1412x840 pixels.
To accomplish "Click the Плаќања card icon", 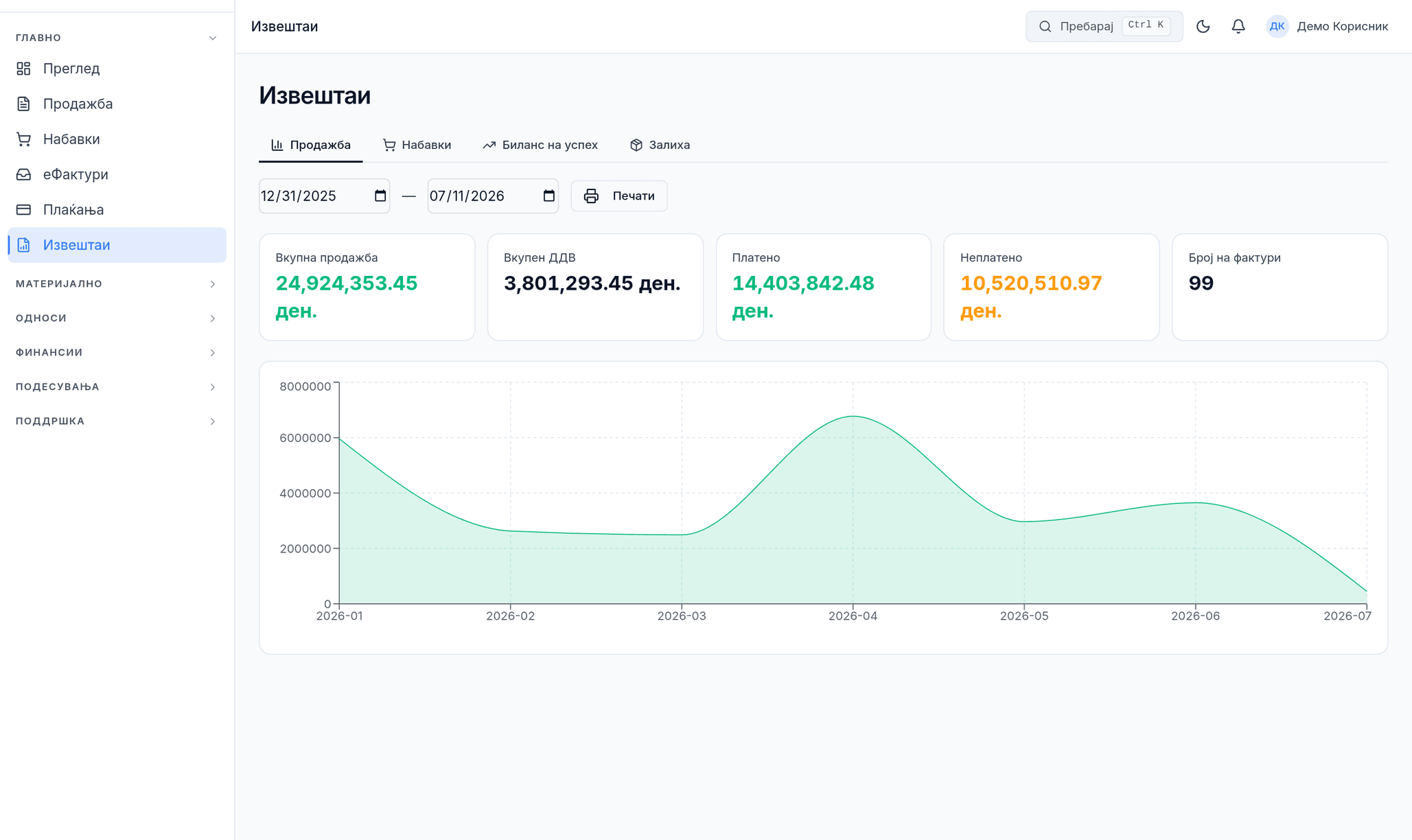I will [24, 209].
